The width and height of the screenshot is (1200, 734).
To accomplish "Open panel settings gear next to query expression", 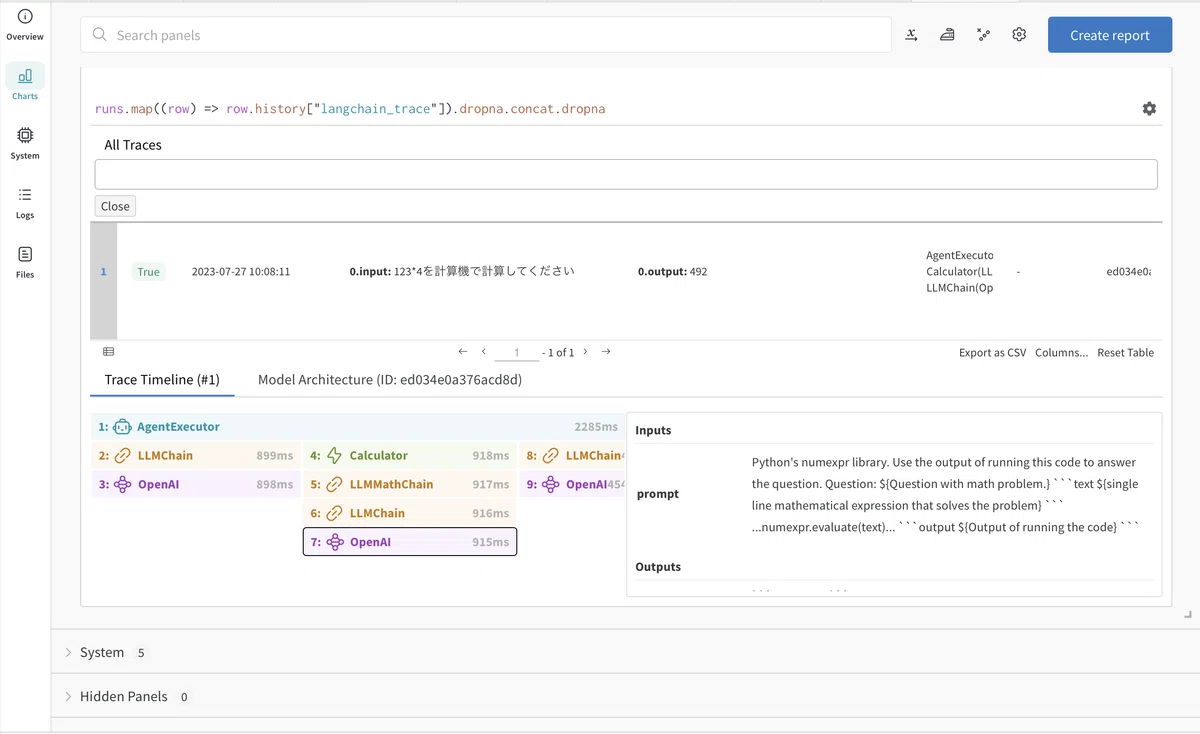I will pyautogui.click(x=1149, y=108).
